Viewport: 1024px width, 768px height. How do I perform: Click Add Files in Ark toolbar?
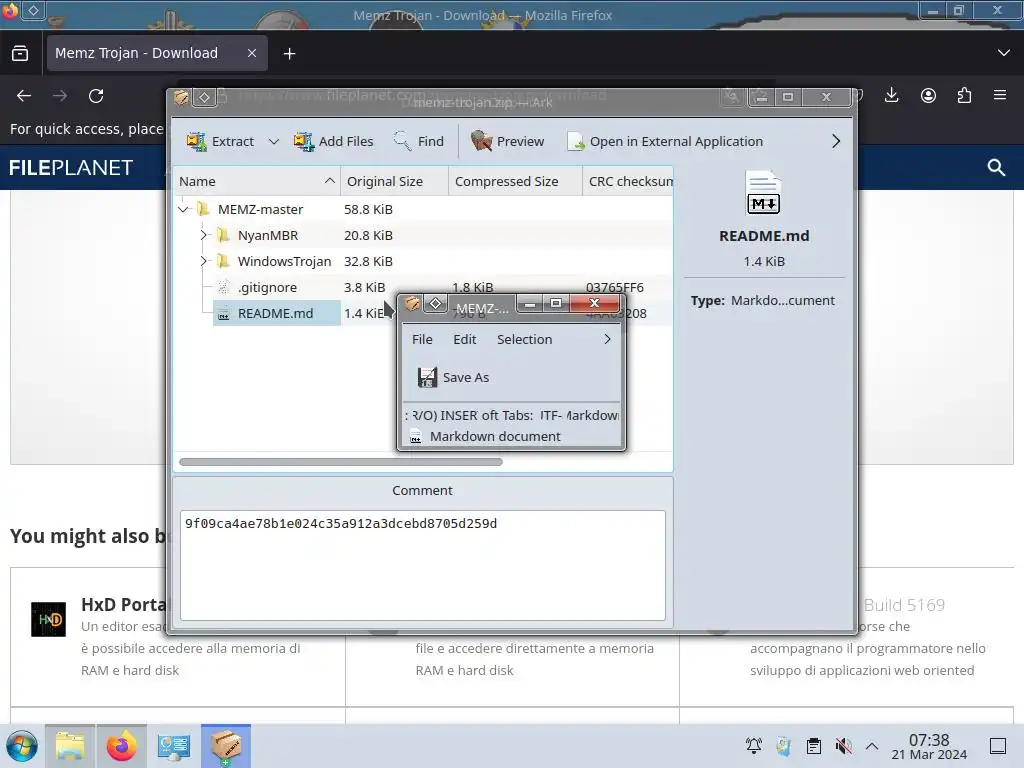[334, 141]
